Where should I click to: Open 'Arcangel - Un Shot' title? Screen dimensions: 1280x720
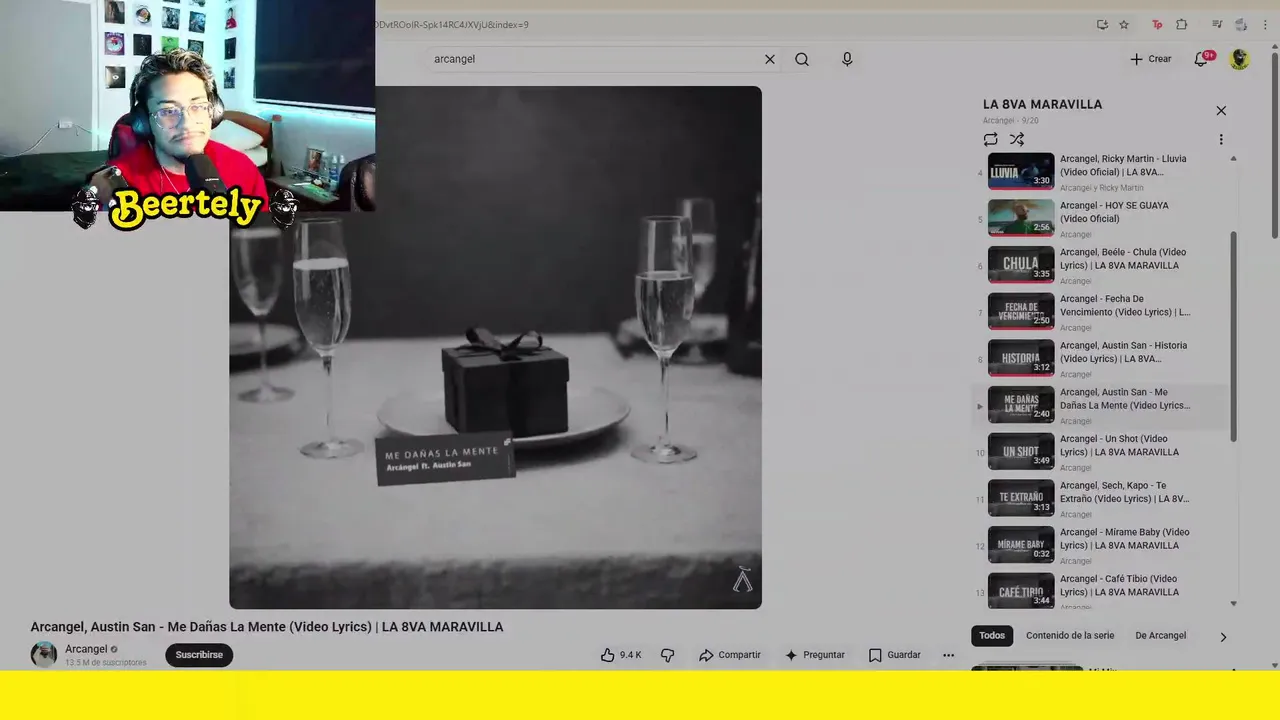click(1119, 445)
